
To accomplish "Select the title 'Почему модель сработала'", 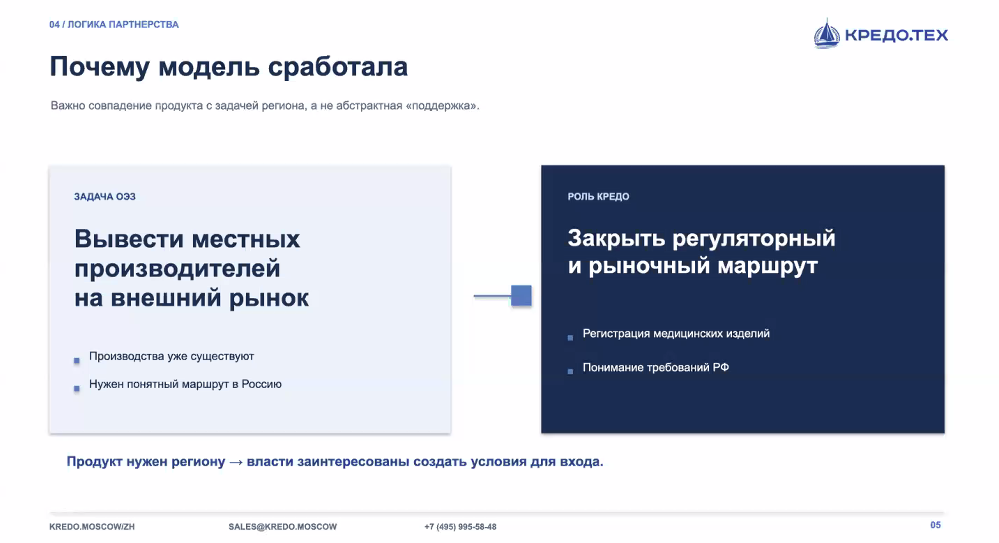I will coord(229,67).
